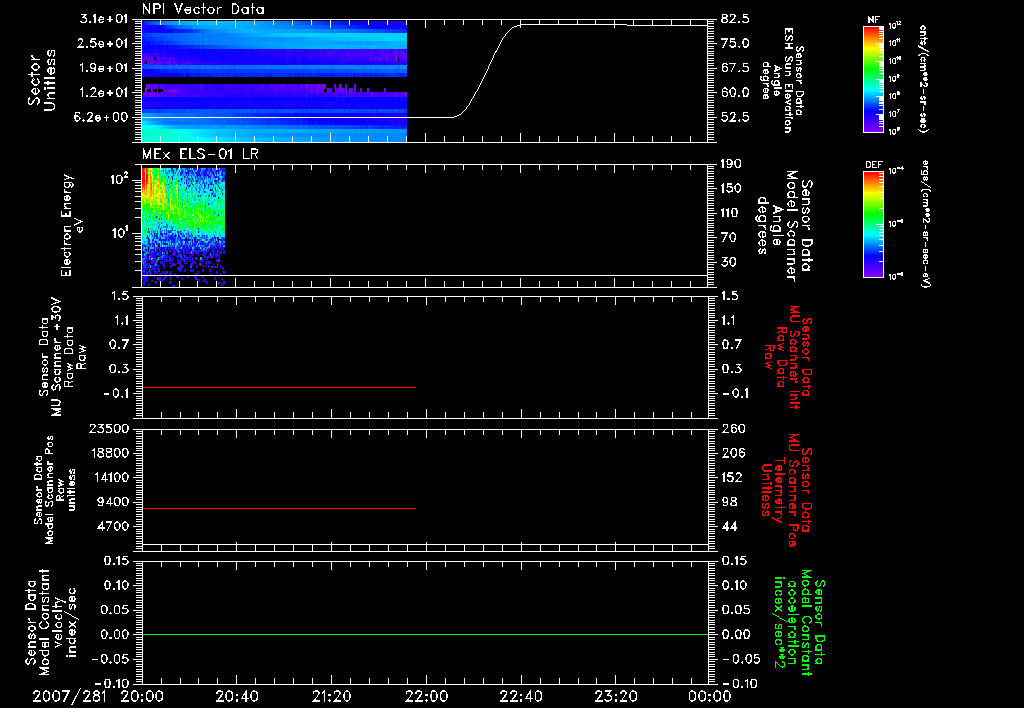Click the DEF color bar gradient
This screenshot has height=708, width=1024.
click(x=874, y=224)
